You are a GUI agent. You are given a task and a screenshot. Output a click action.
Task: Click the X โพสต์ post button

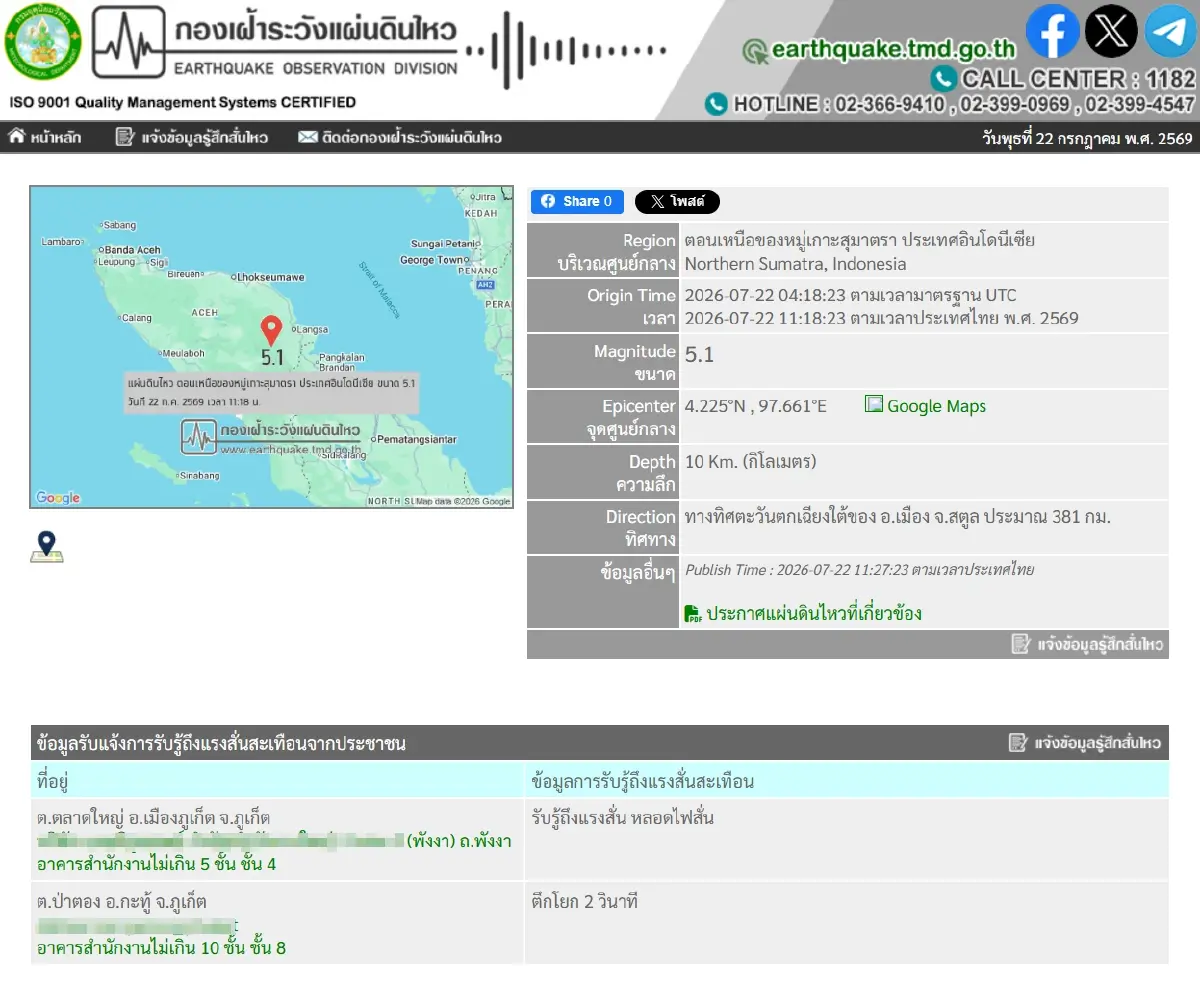tap(677, 201)
